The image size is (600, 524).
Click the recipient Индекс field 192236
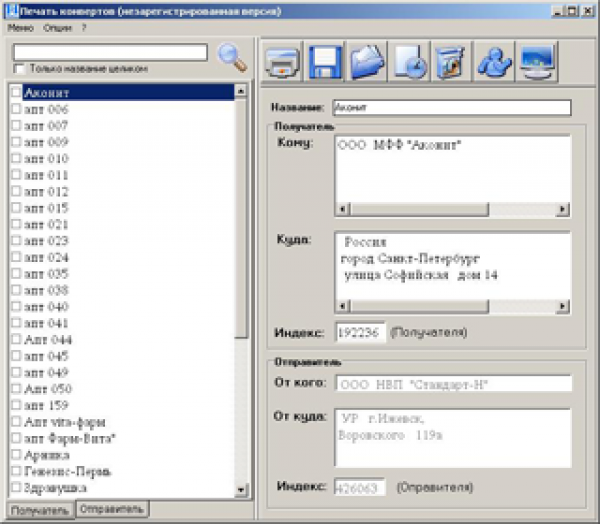pos(360,332)
